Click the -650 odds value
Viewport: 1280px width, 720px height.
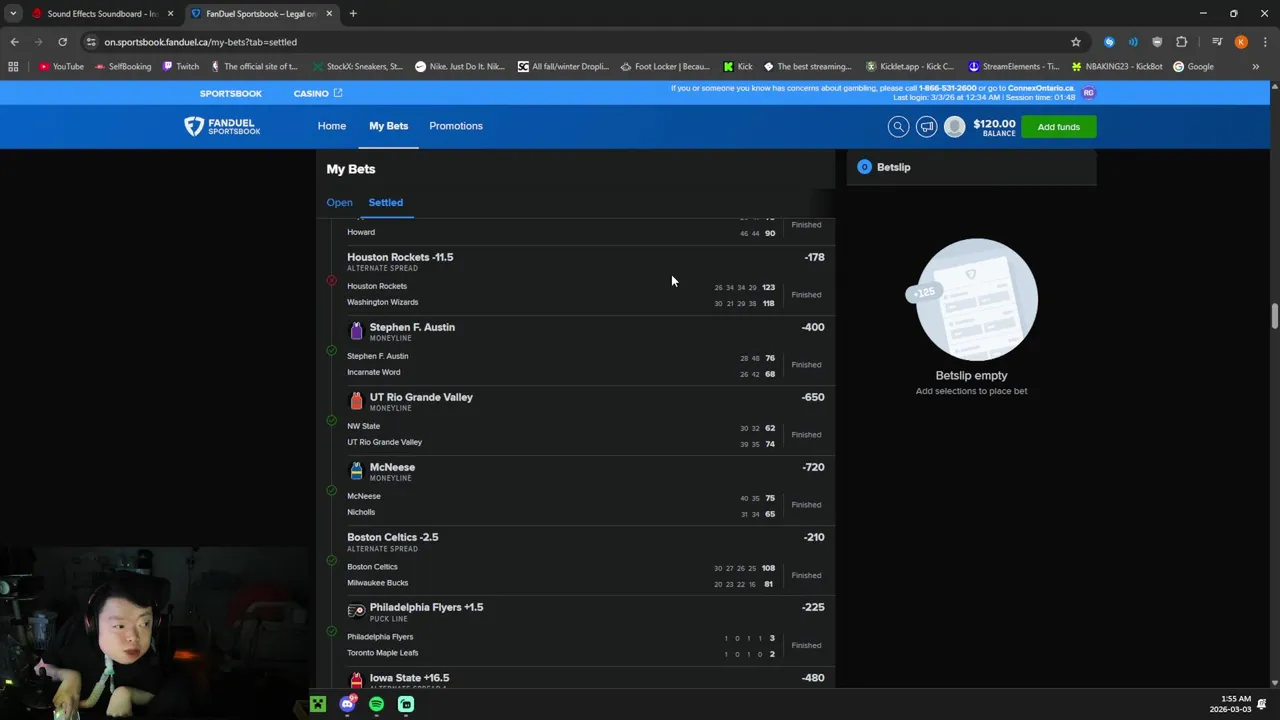click(x=813, y=397)
